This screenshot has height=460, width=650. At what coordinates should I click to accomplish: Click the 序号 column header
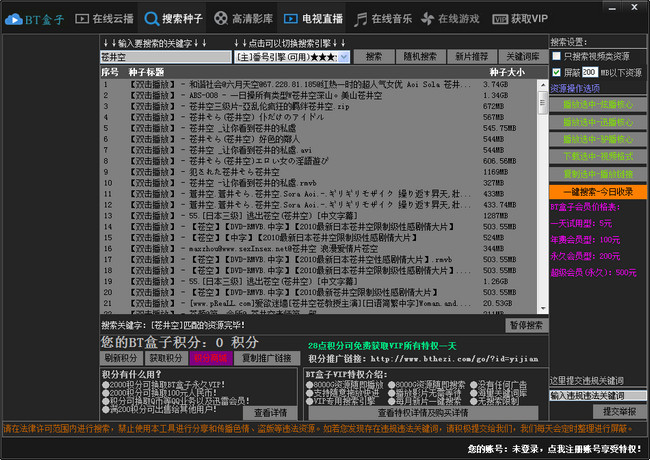click(x=110, y=72)
